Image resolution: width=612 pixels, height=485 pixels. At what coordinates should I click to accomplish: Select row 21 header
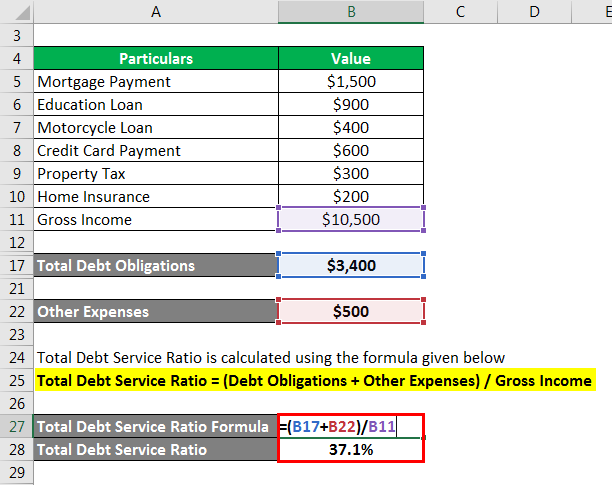click(x=17, y=289)
